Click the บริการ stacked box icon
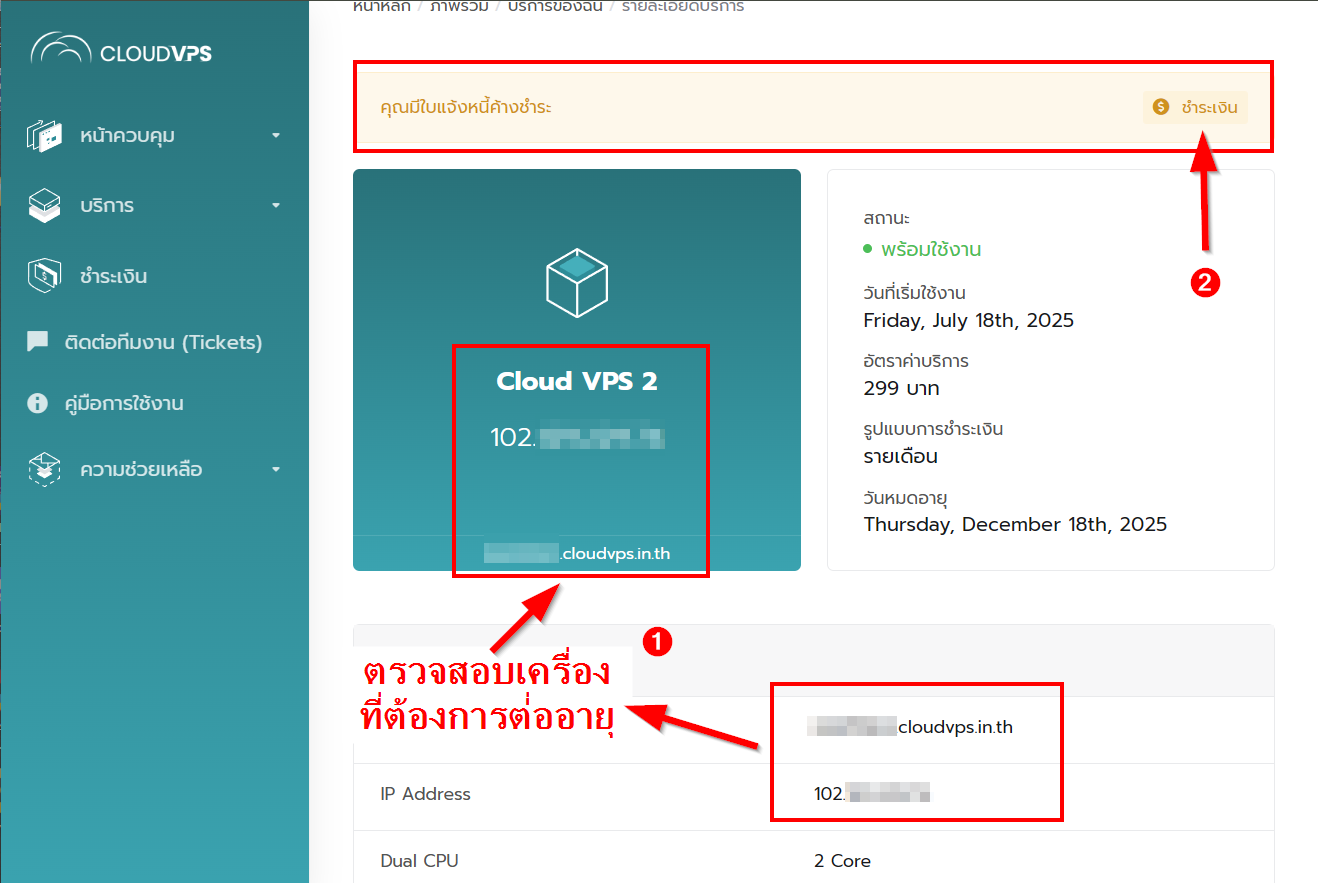 44,206
